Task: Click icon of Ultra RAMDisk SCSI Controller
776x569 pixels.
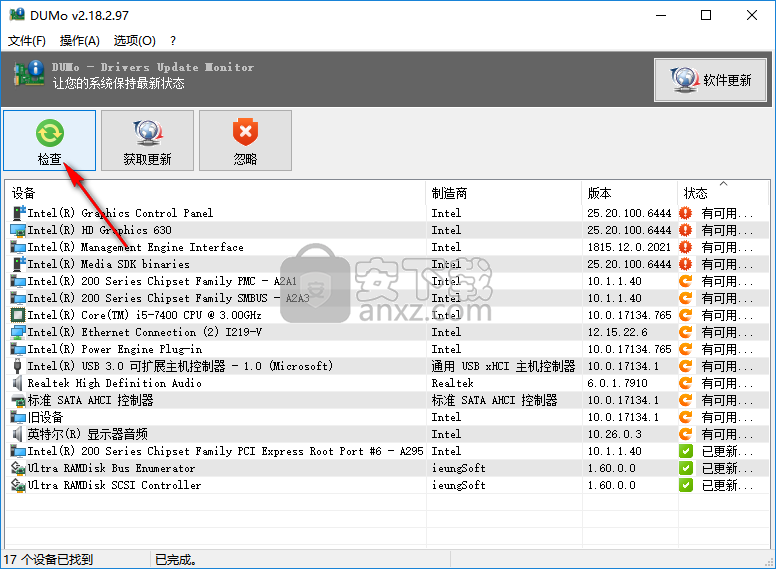Action: pos(18,485)
